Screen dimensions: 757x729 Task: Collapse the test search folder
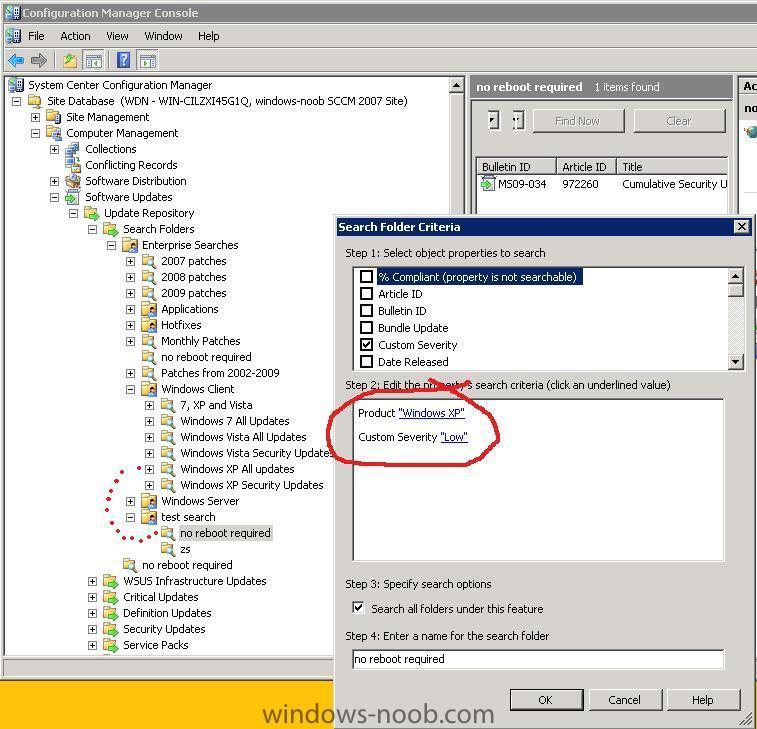130,517
